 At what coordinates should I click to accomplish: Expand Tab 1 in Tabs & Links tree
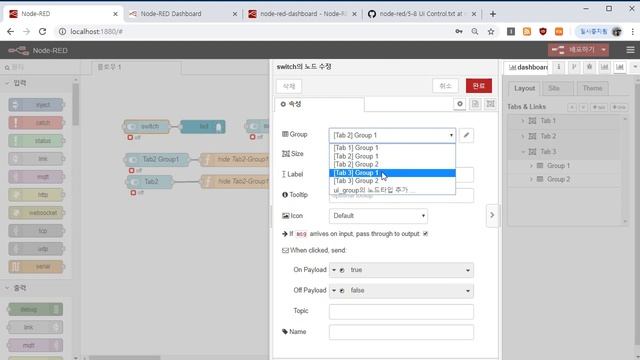(x=522, y=121)
